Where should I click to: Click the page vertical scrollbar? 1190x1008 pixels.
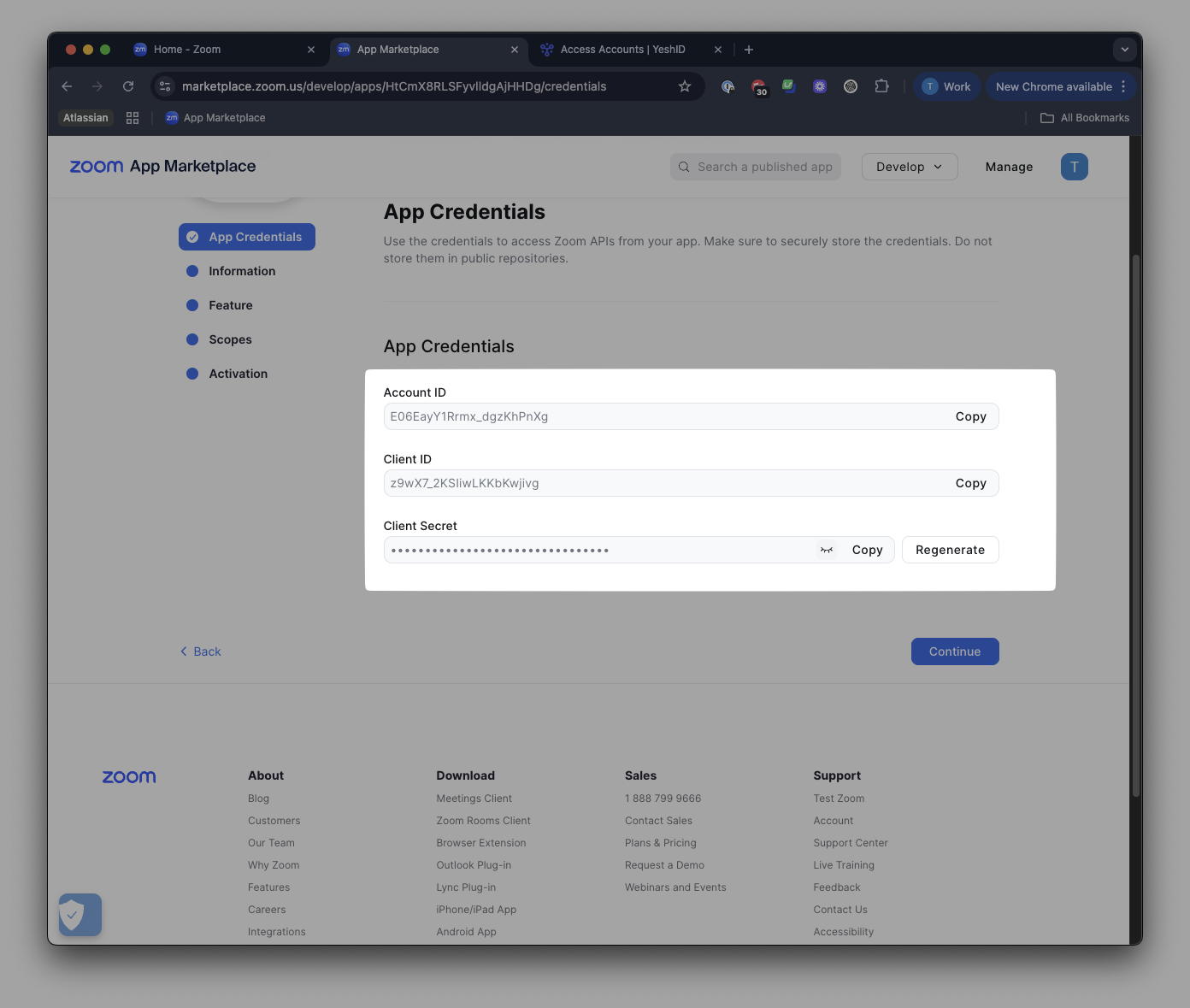coord(1136,526)
